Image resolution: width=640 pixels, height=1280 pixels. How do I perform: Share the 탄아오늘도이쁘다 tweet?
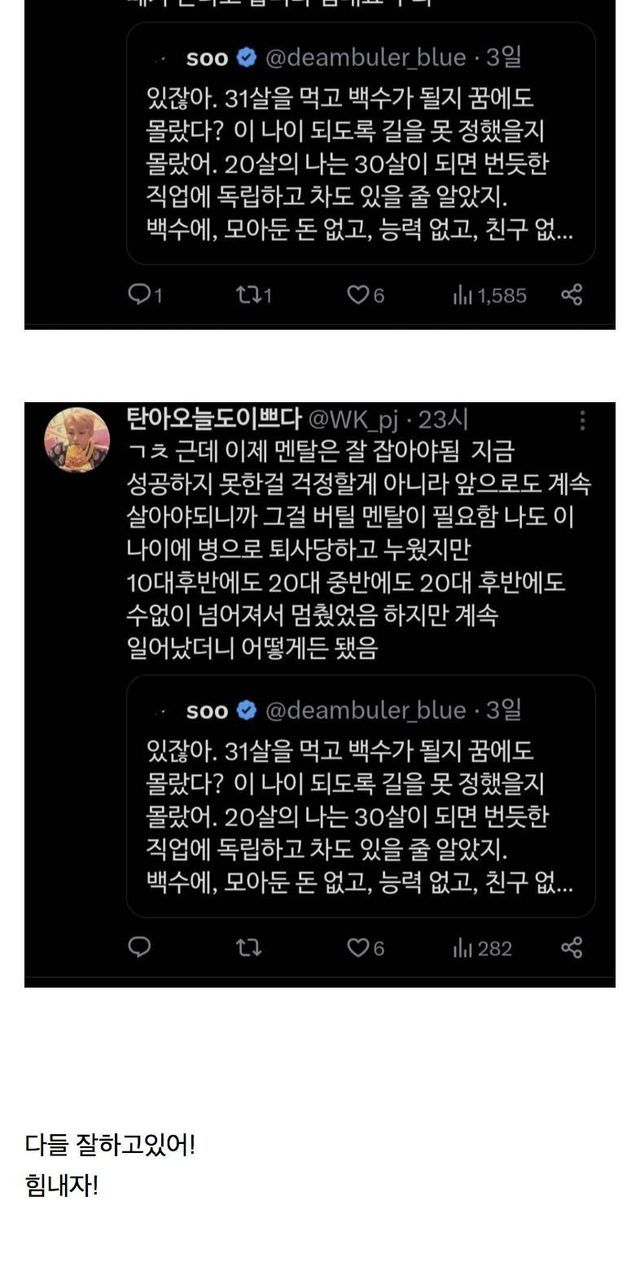[572, 947]
